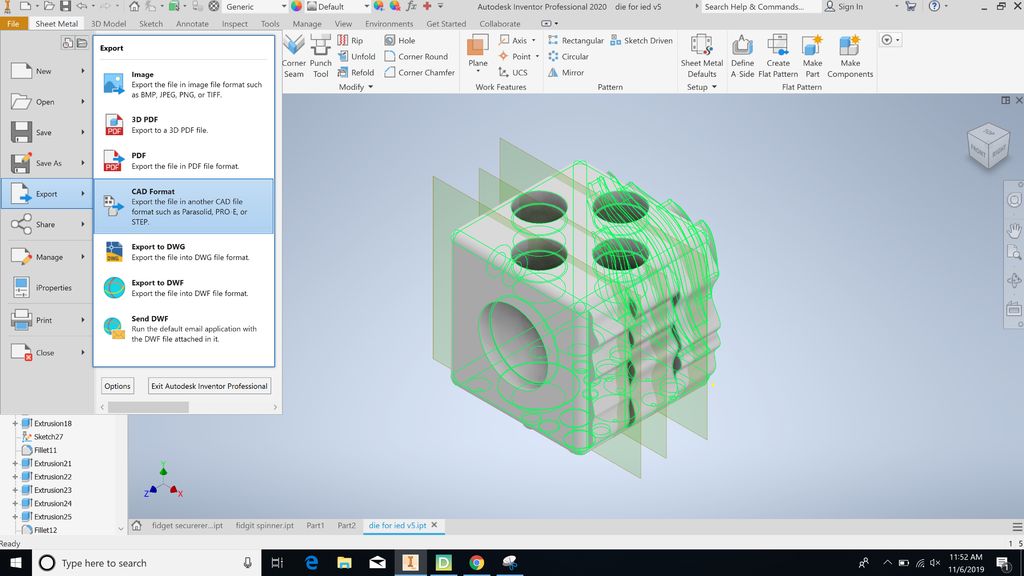Viewport: 1024px width, 576px height.
Task: Open the Open file menu
Action: click(47, 102)
